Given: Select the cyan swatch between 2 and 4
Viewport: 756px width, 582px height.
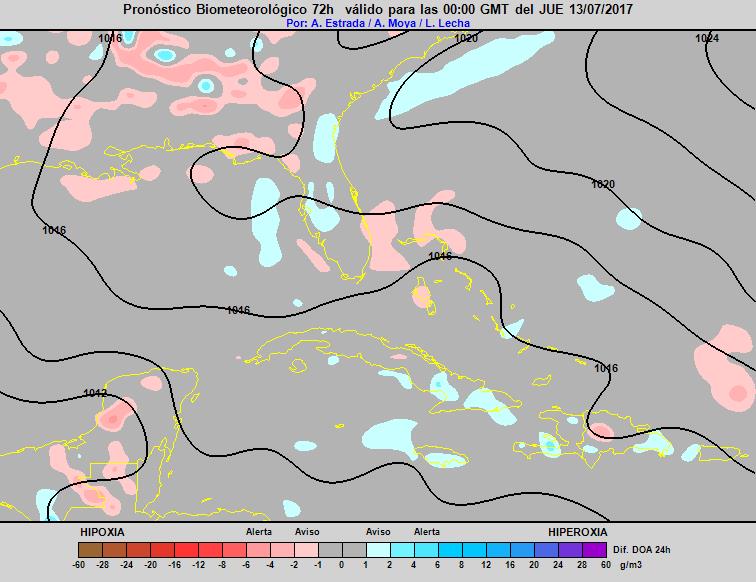Looking at the screenshot, I should [403, 550].
